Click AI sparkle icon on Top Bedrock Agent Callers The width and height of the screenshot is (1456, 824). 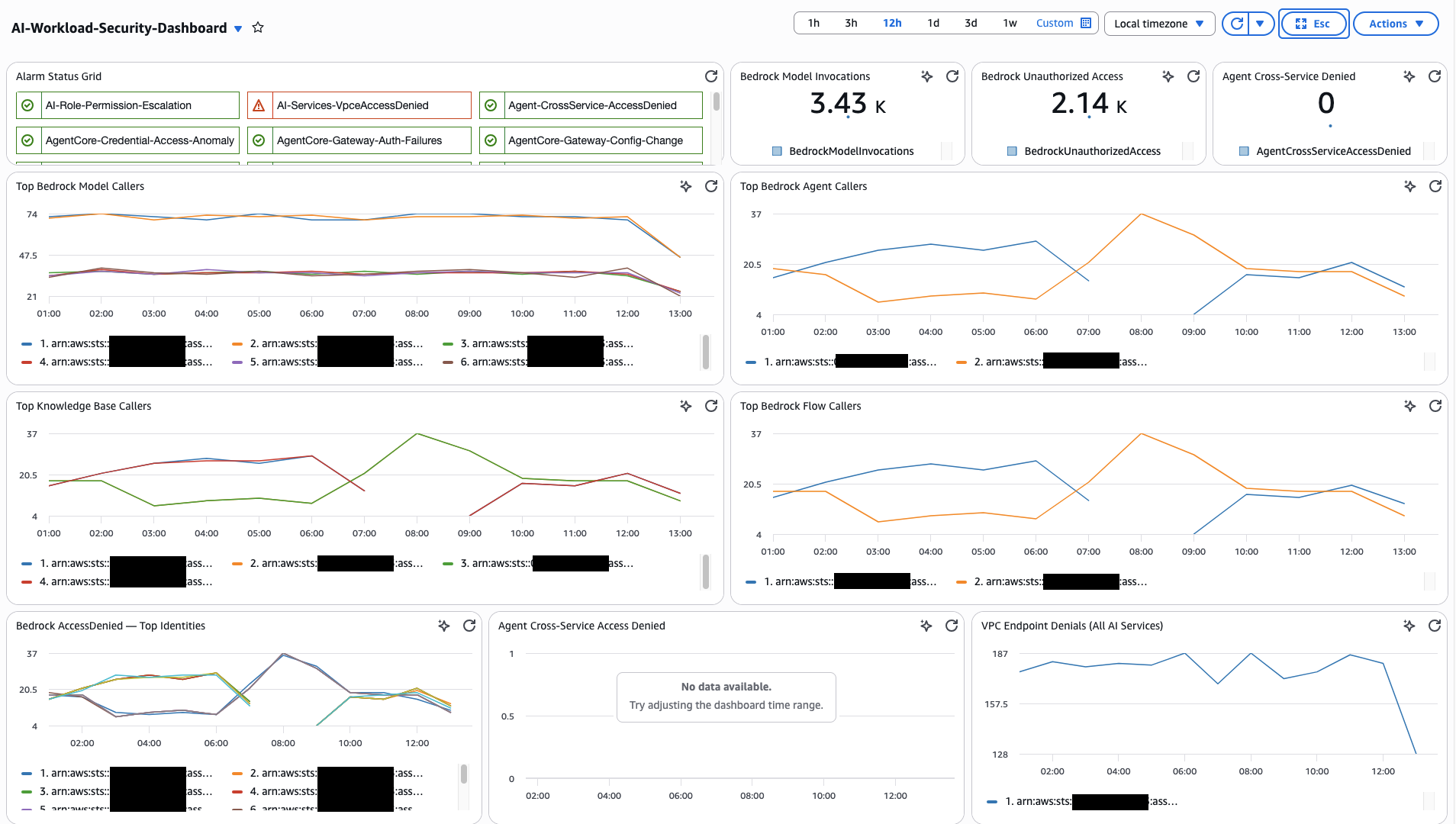point(1410,186)
